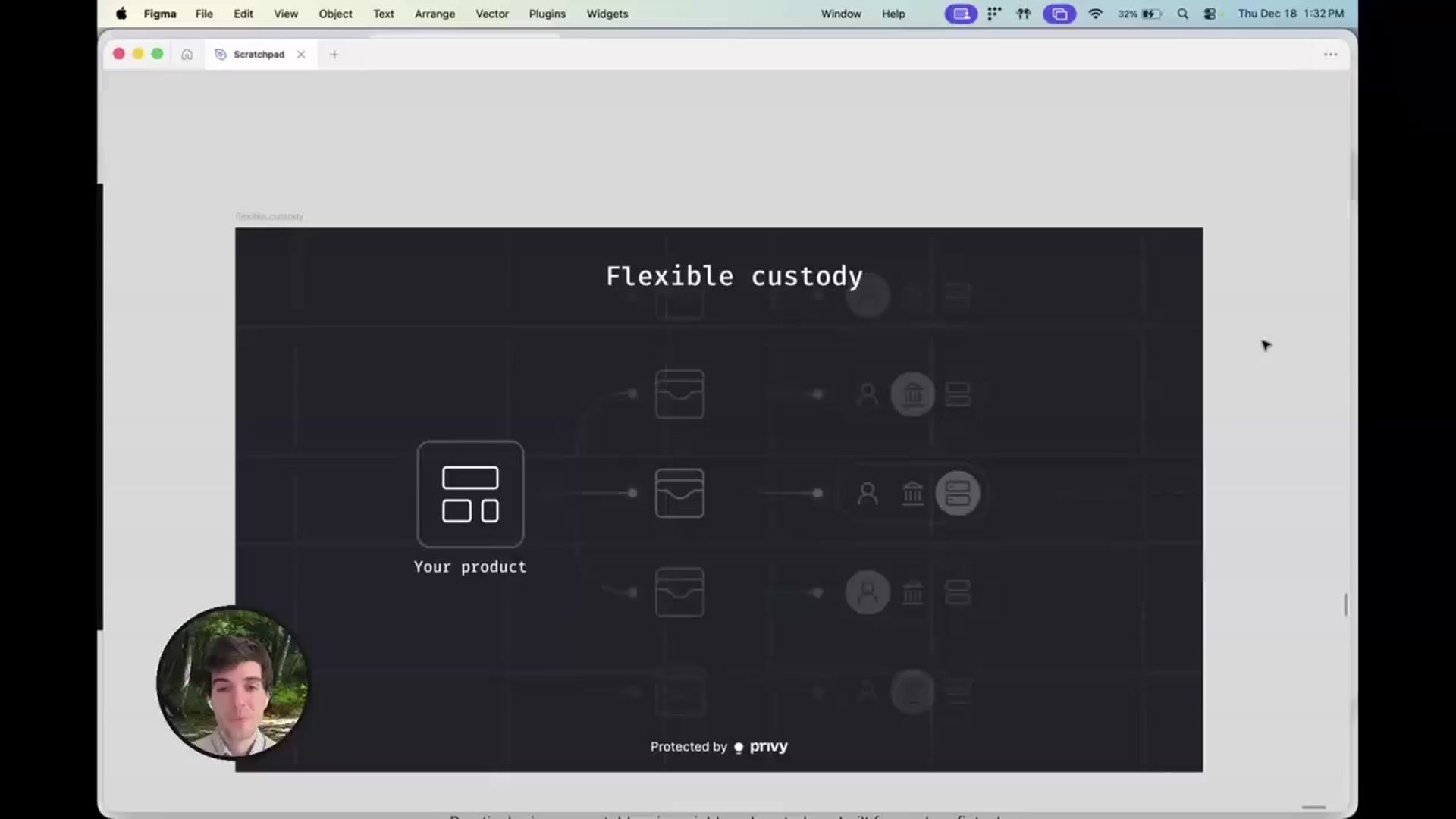
Task: Open the Arrange menu
Action: 435,14
